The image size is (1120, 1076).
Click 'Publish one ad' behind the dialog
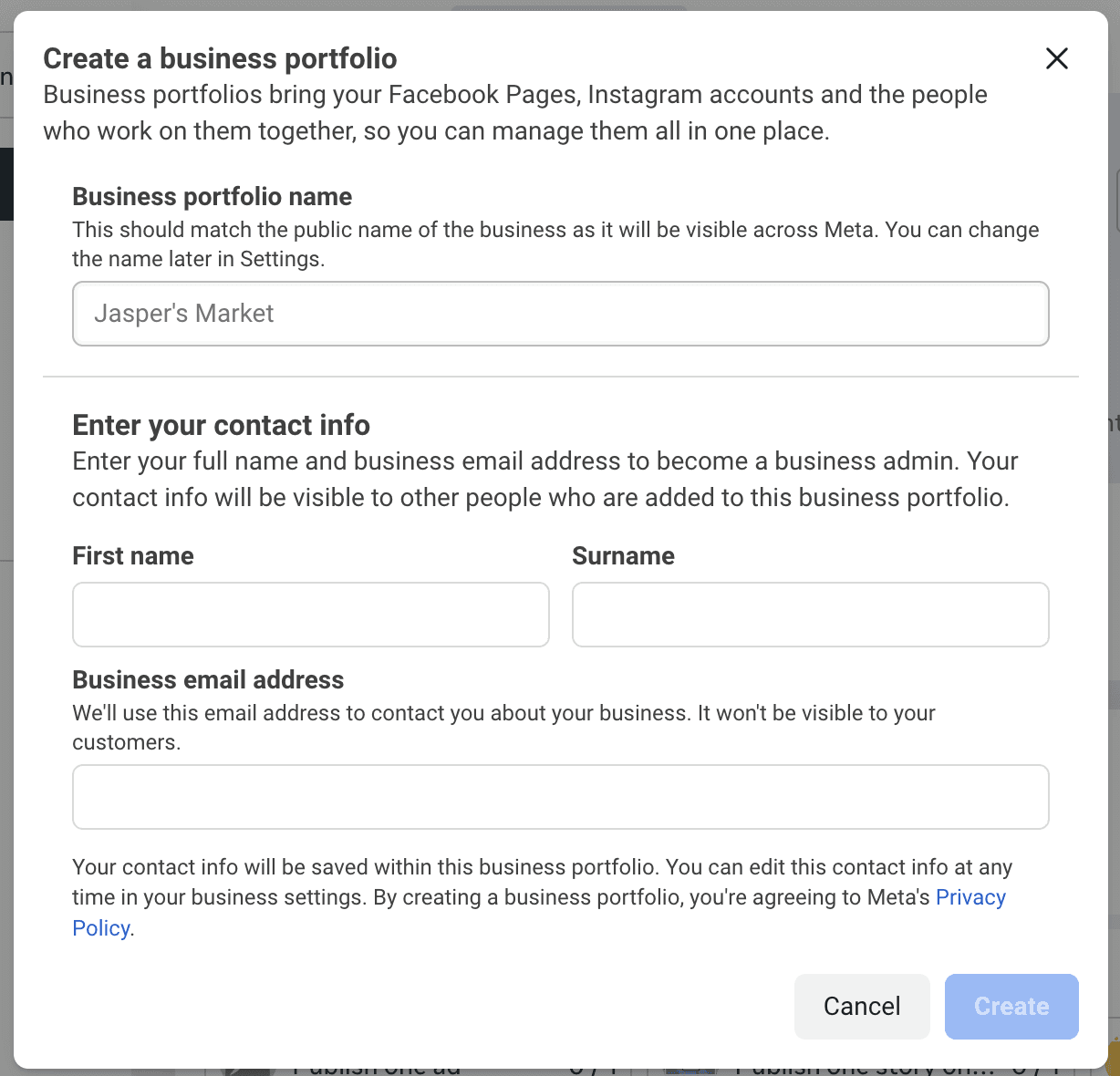[x=376, y=1070]
